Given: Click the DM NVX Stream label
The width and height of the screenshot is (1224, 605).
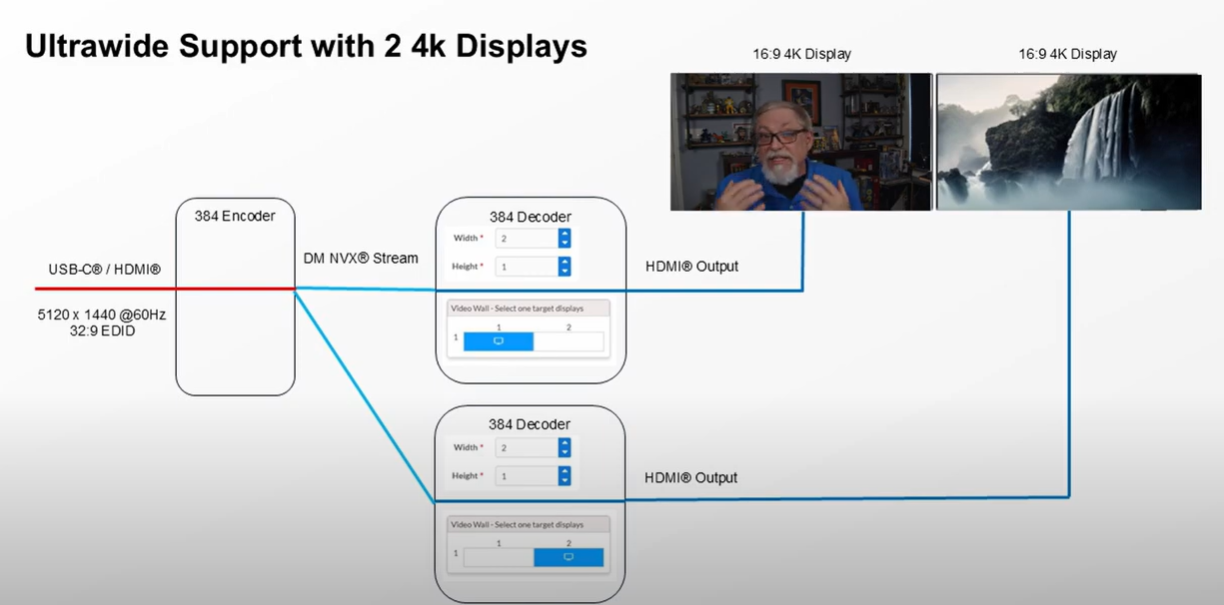Looking at the screenshot, I should pyautogui.click(x=360, y=258).
